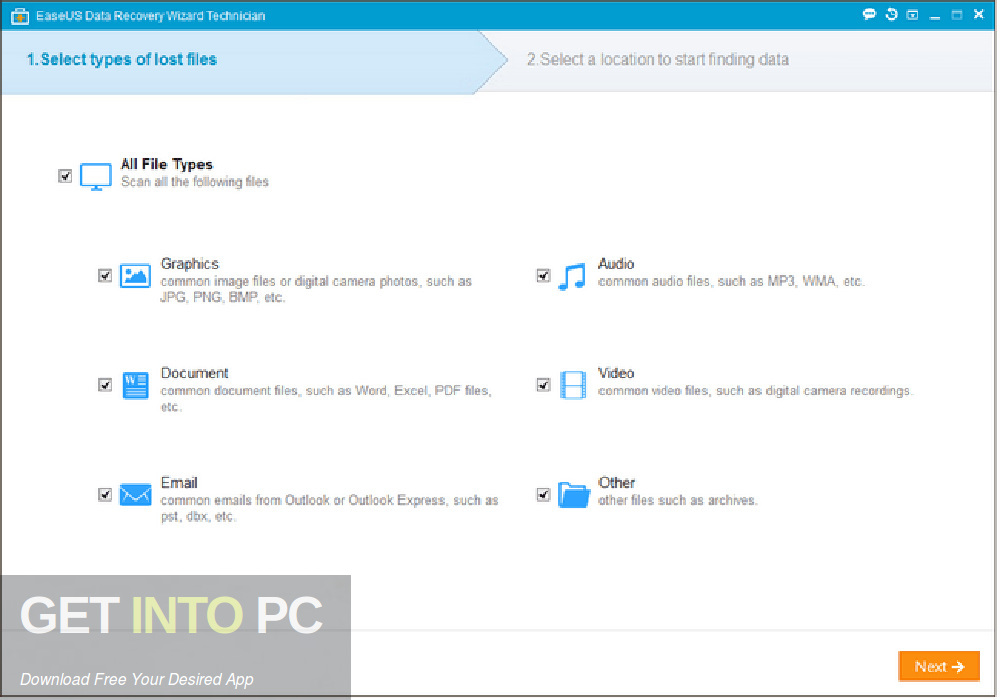Toggle the Audio checkbox
The image size is (1000, 700).
pos(543,275)
